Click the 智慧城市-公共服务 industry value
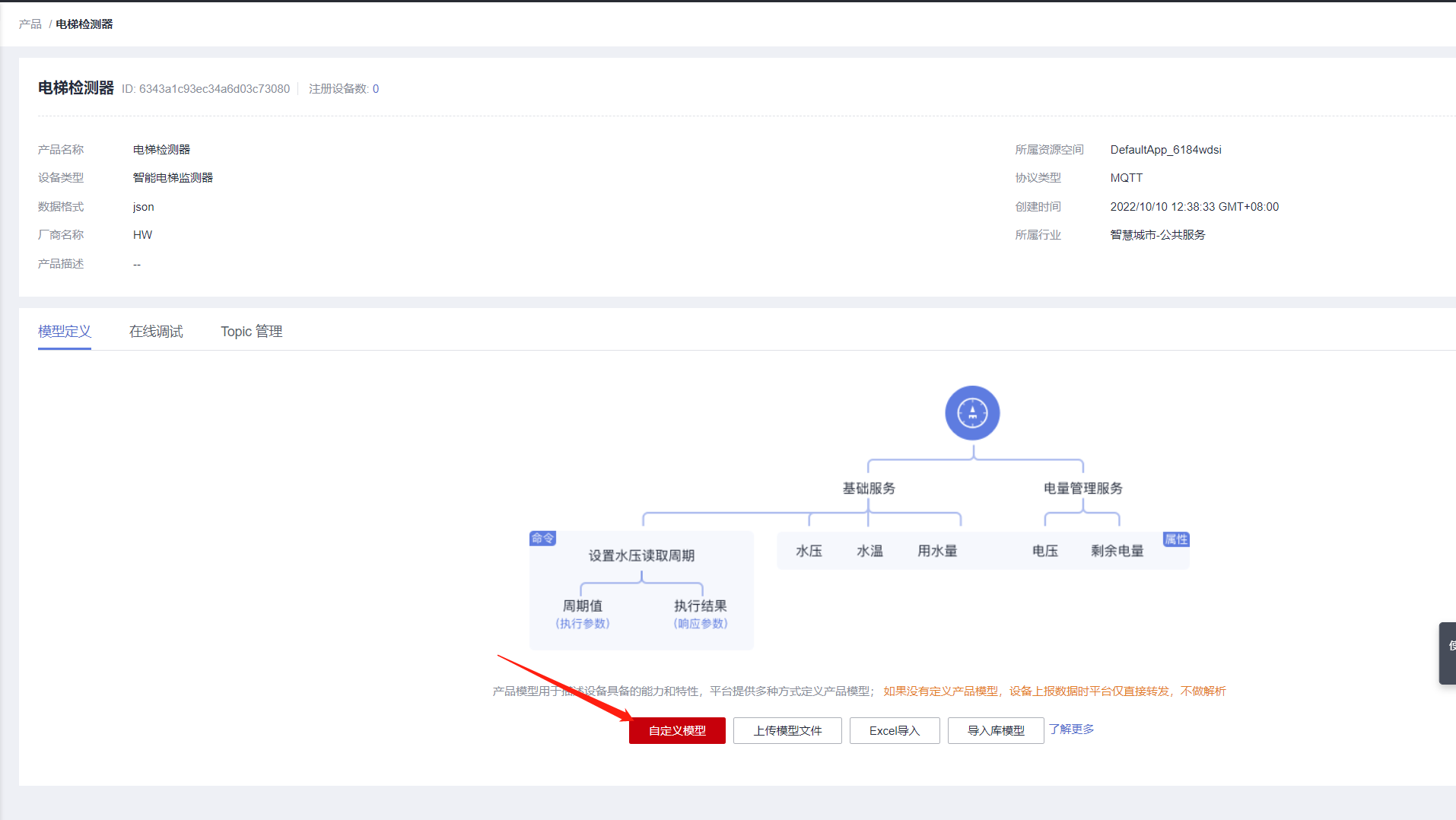This screenshot has height=820, width=1456. [1158, 235]
